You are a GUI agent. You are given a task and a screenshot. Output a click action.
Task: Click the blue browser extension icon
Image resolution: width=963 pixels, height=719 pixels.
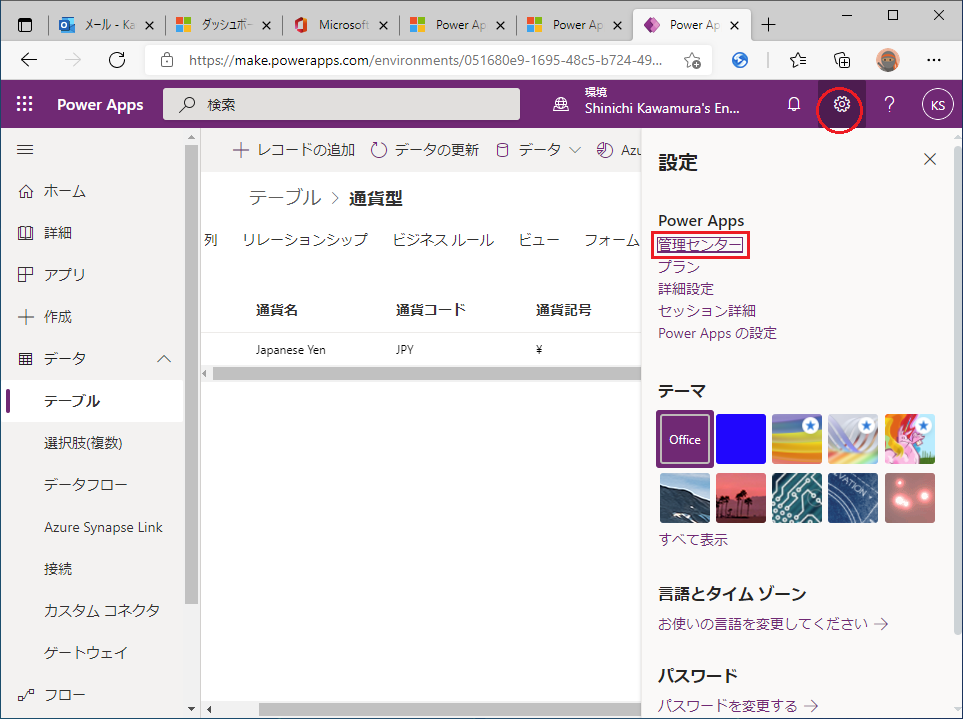coord(740,60)
